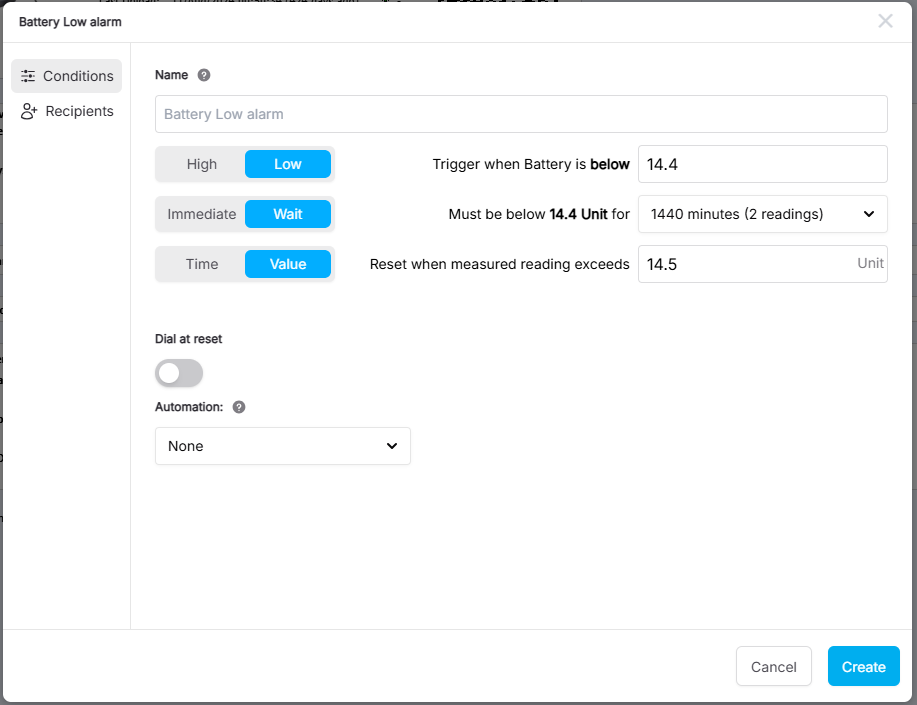Open the 1440 minutes duration dropdown

(x=762, y=214)
